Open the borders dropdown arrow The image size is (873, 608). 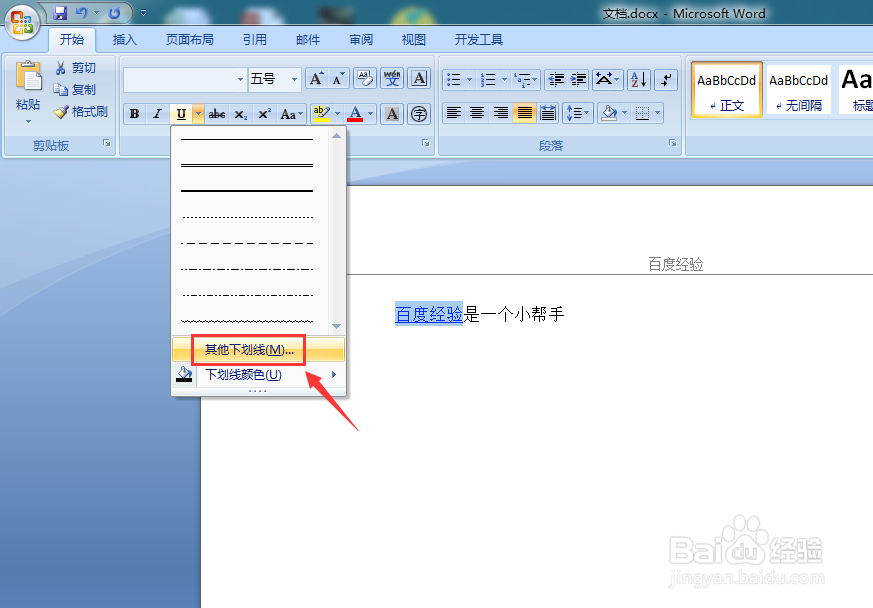tap(658, 113)
